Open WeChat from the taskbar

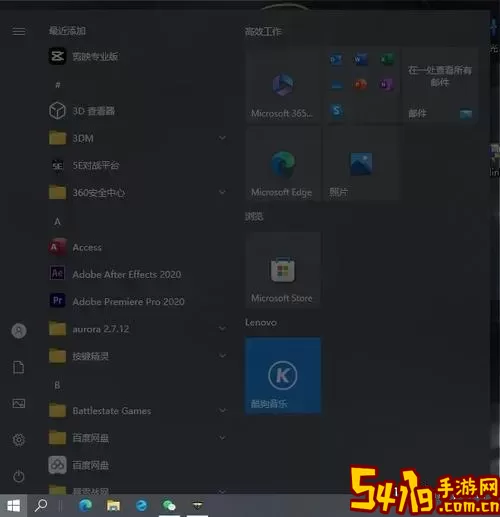169,506
